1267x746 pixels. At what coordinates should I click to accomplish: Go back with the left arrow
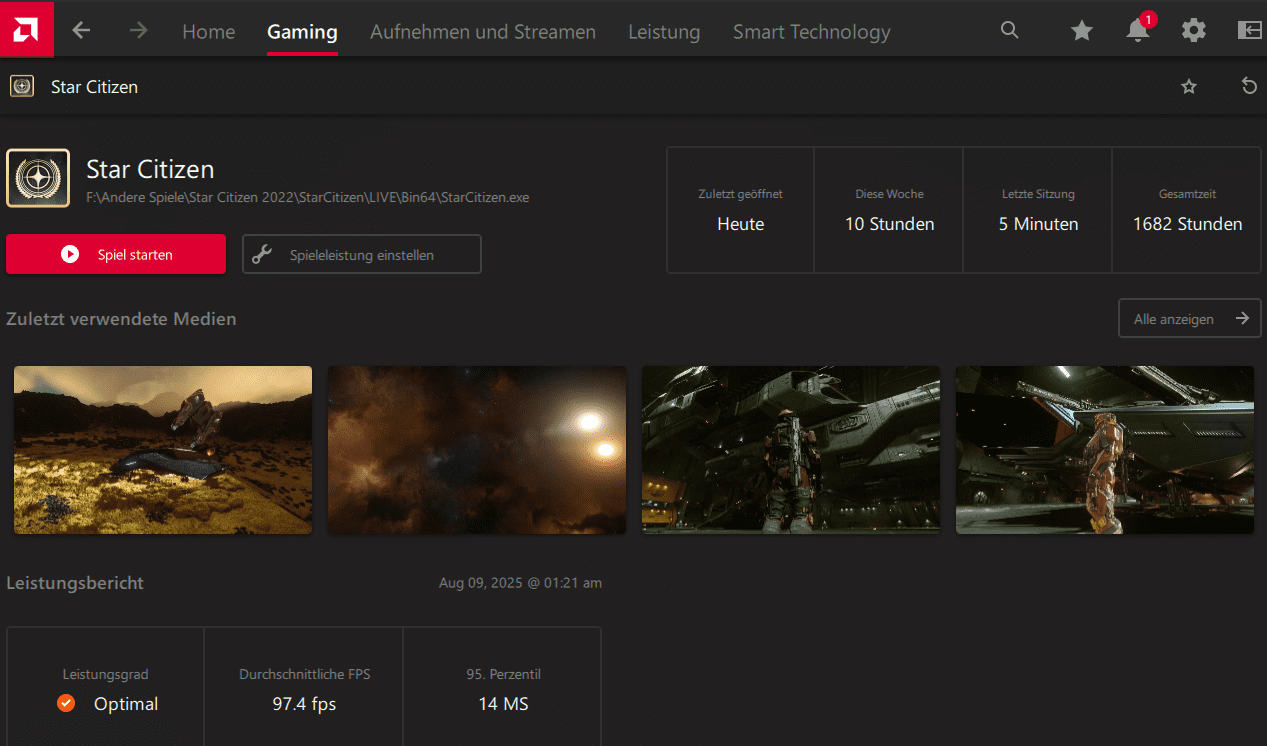81,31
